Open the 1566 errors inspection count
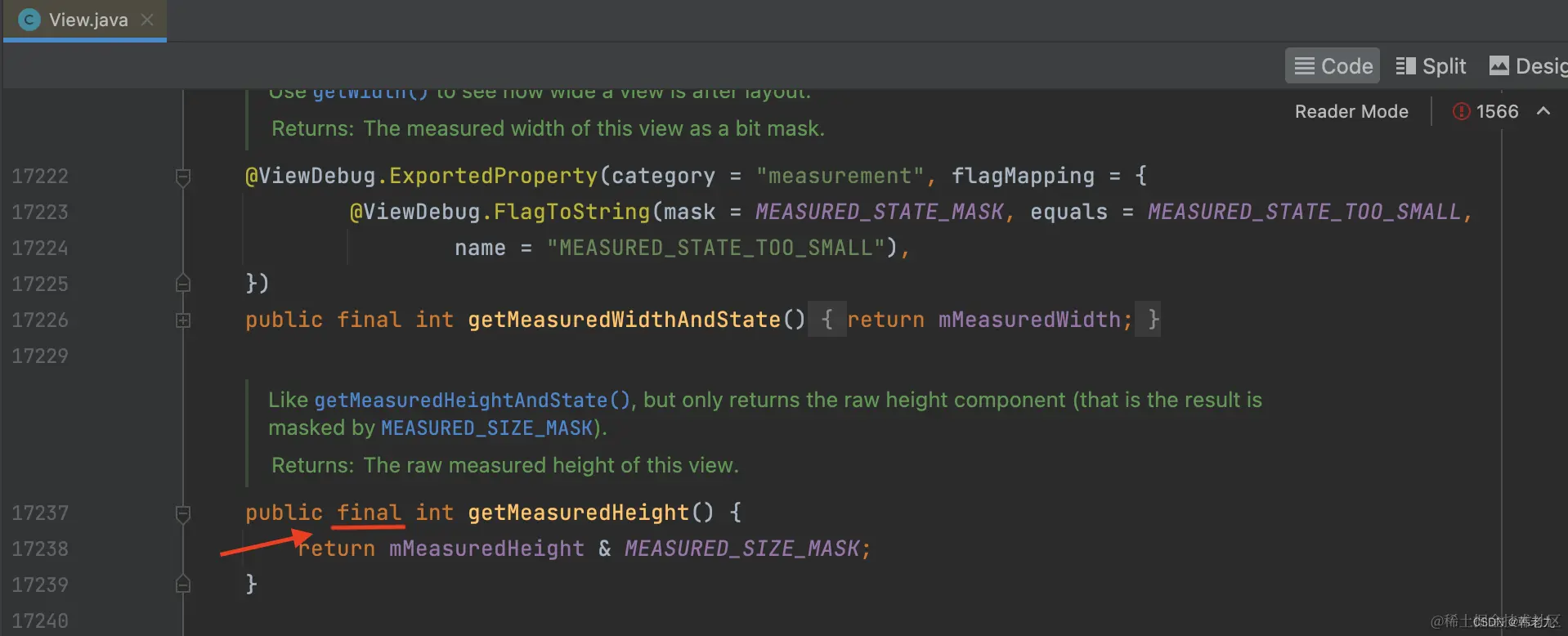Screen dimensions: 1568x636 [1497, 111]
